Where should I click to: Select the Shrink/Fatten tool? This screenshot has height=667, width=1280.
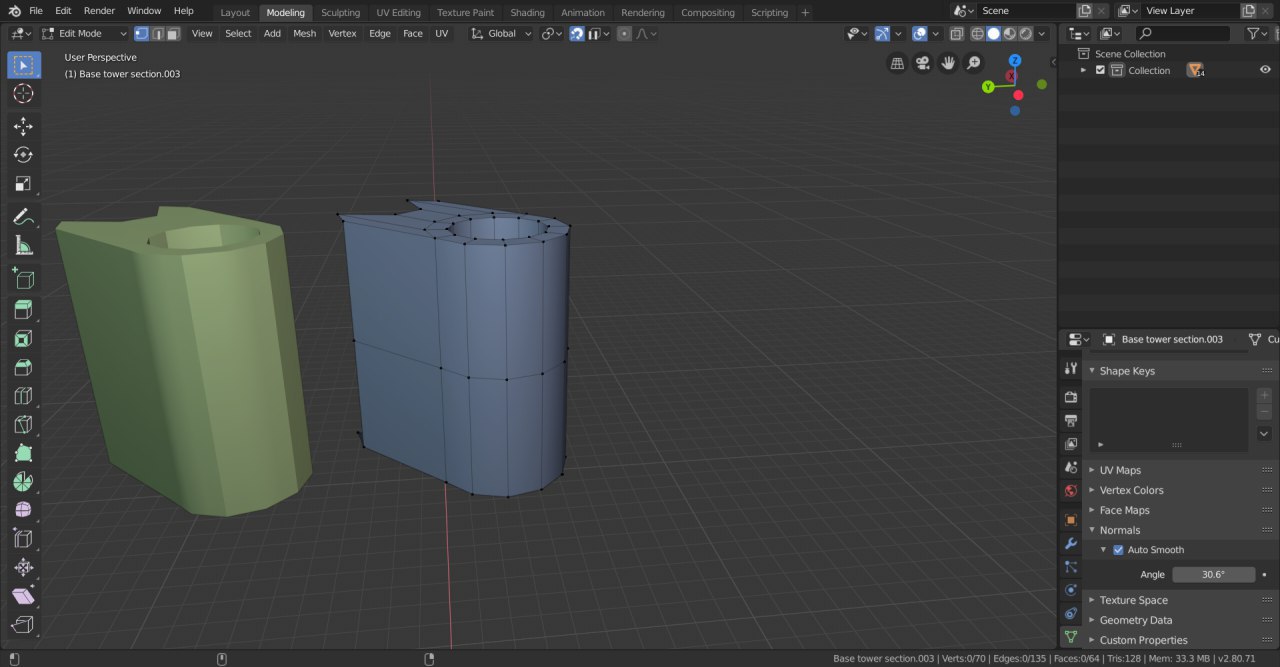[x=24, y=568]
